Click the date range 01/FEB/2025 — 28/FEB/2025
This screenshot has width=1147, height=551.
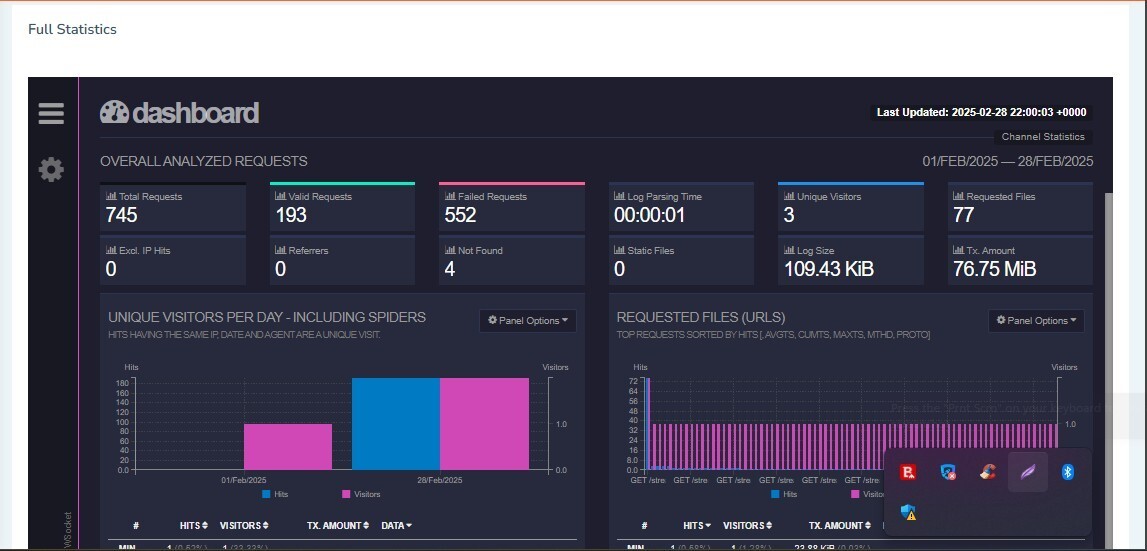(x=1008, y=161)
